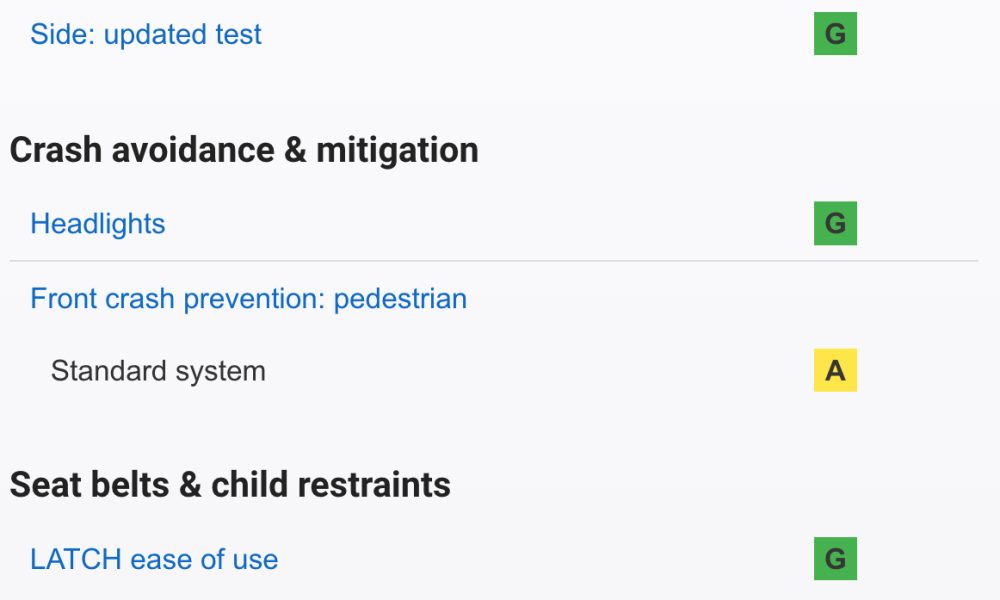Click the word 'pedestrian' in the link
Screen dimensions: 1000x600
pyautogui.click(x=400, y=299)
